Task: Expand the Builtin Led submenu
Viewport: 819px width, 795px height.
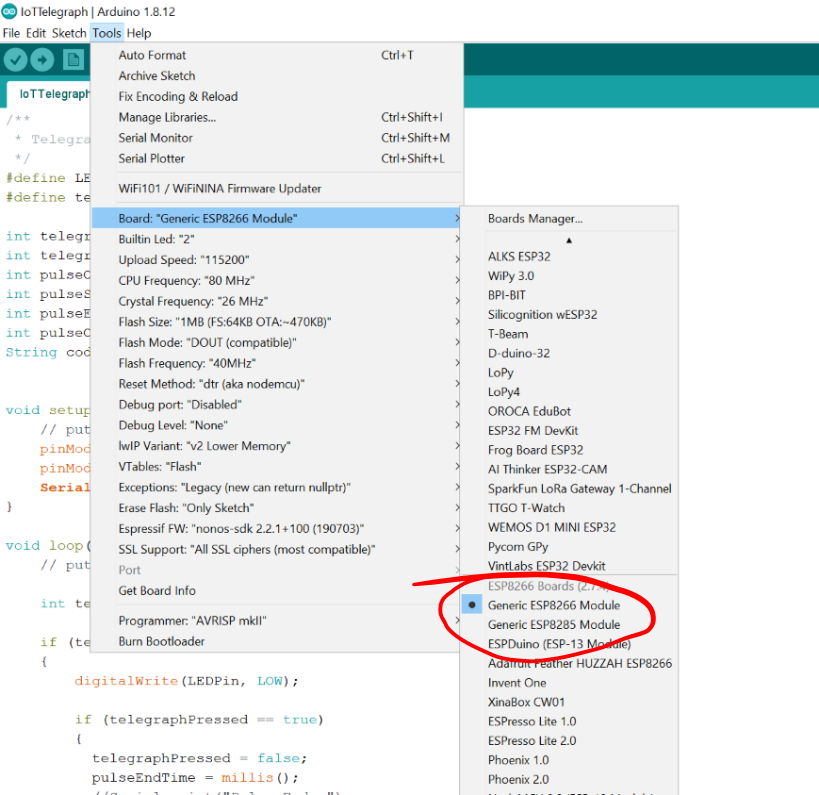Action: pyautogui.click(x=277, y=239)
